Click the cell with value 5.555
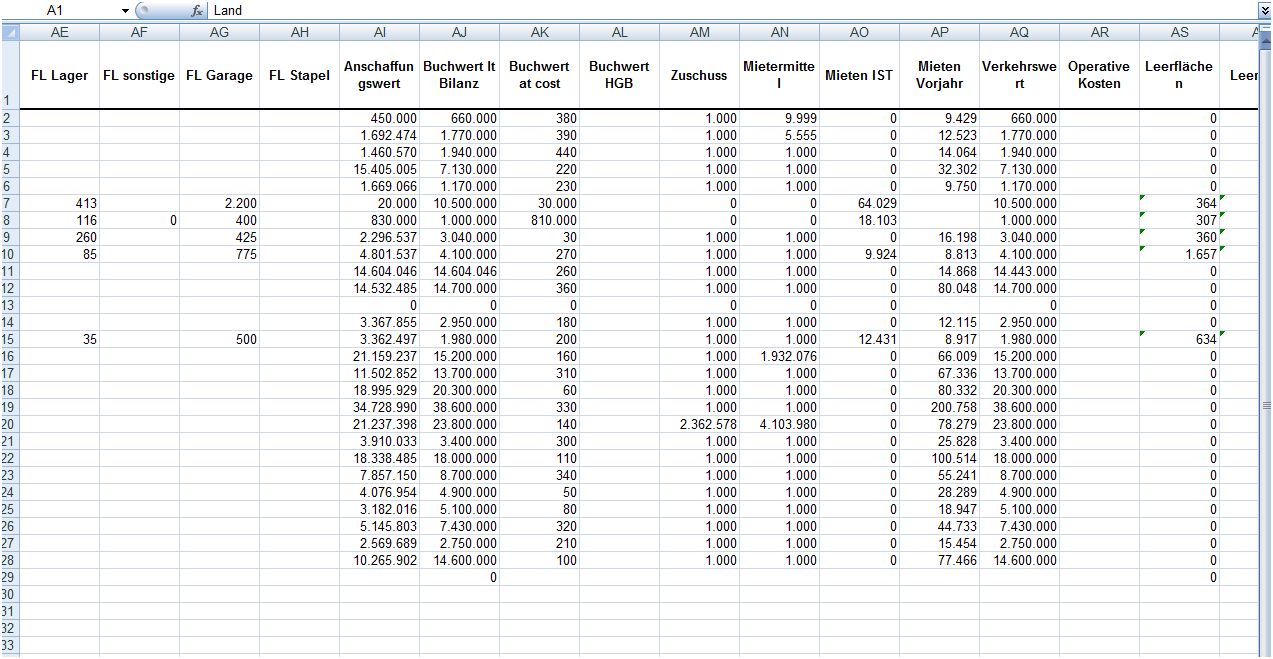This screenshot has height=659, width=1273. [779, 135]
